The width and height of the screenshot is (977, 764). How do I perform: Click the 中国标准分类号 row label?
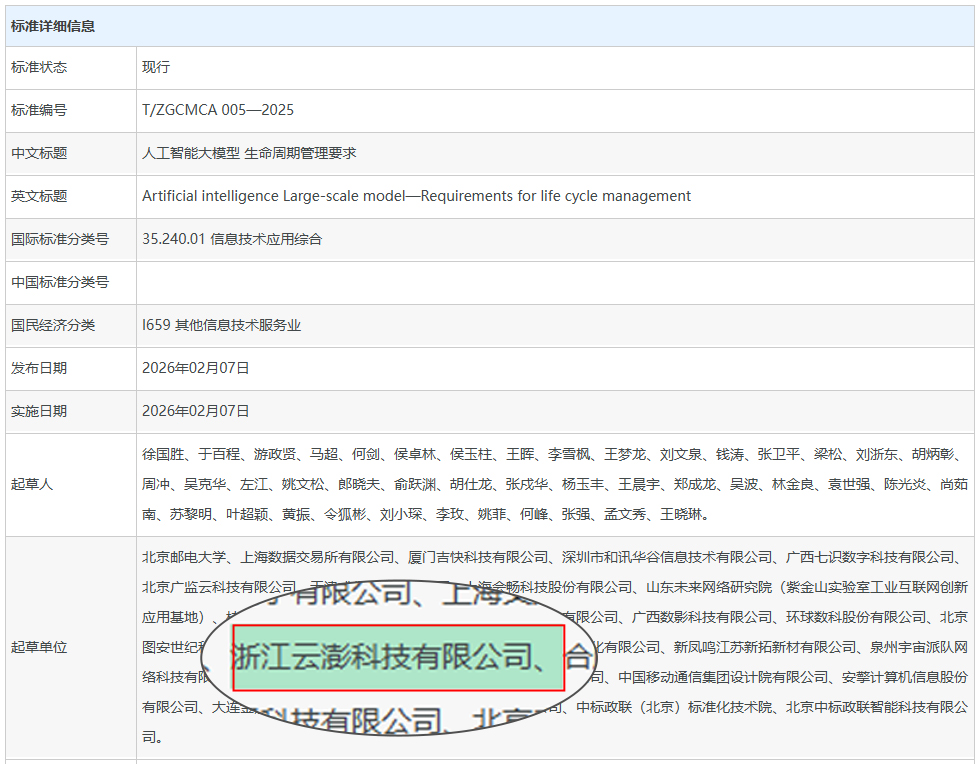click(x=60, y=282)
